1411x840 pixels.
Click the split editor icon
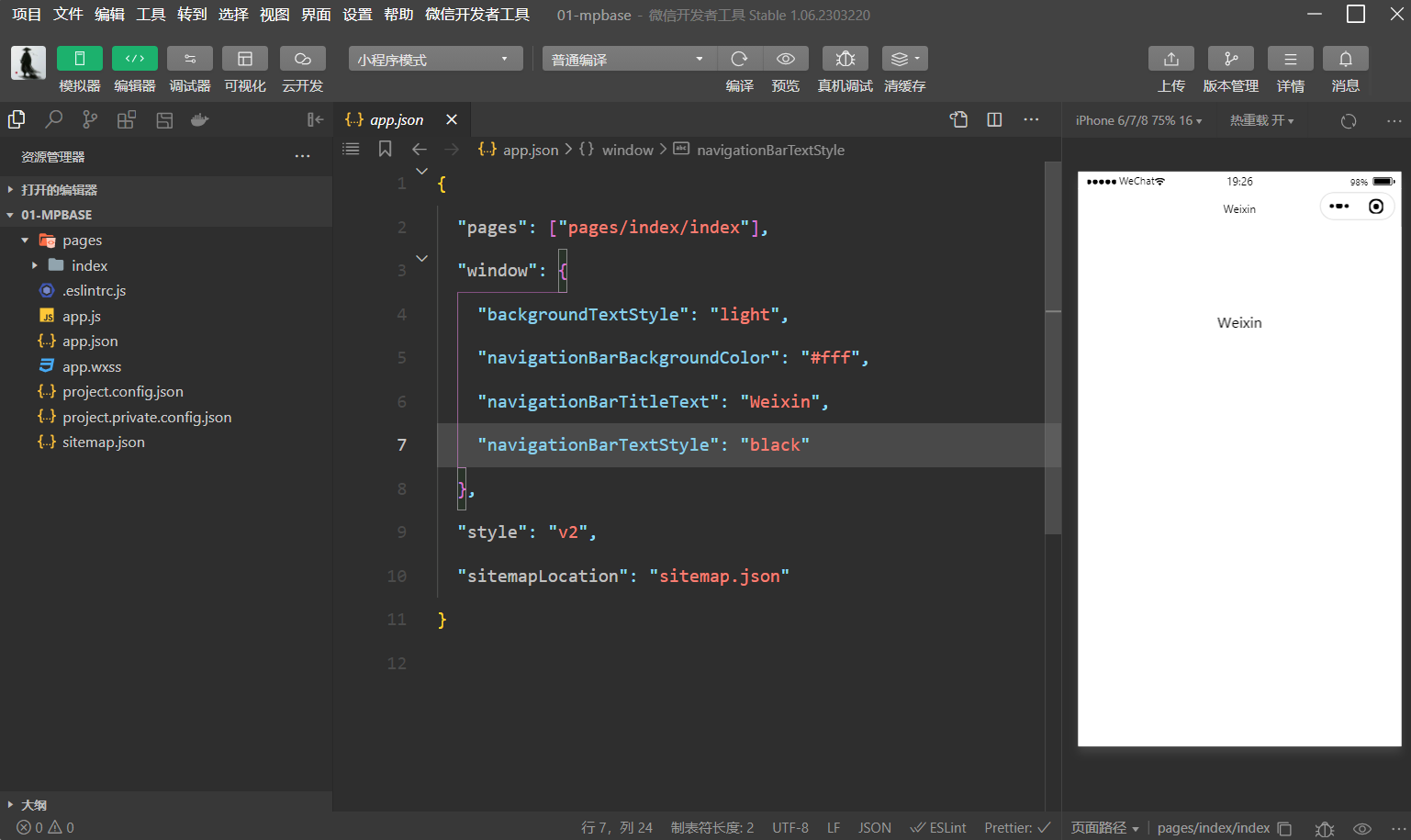994,120
